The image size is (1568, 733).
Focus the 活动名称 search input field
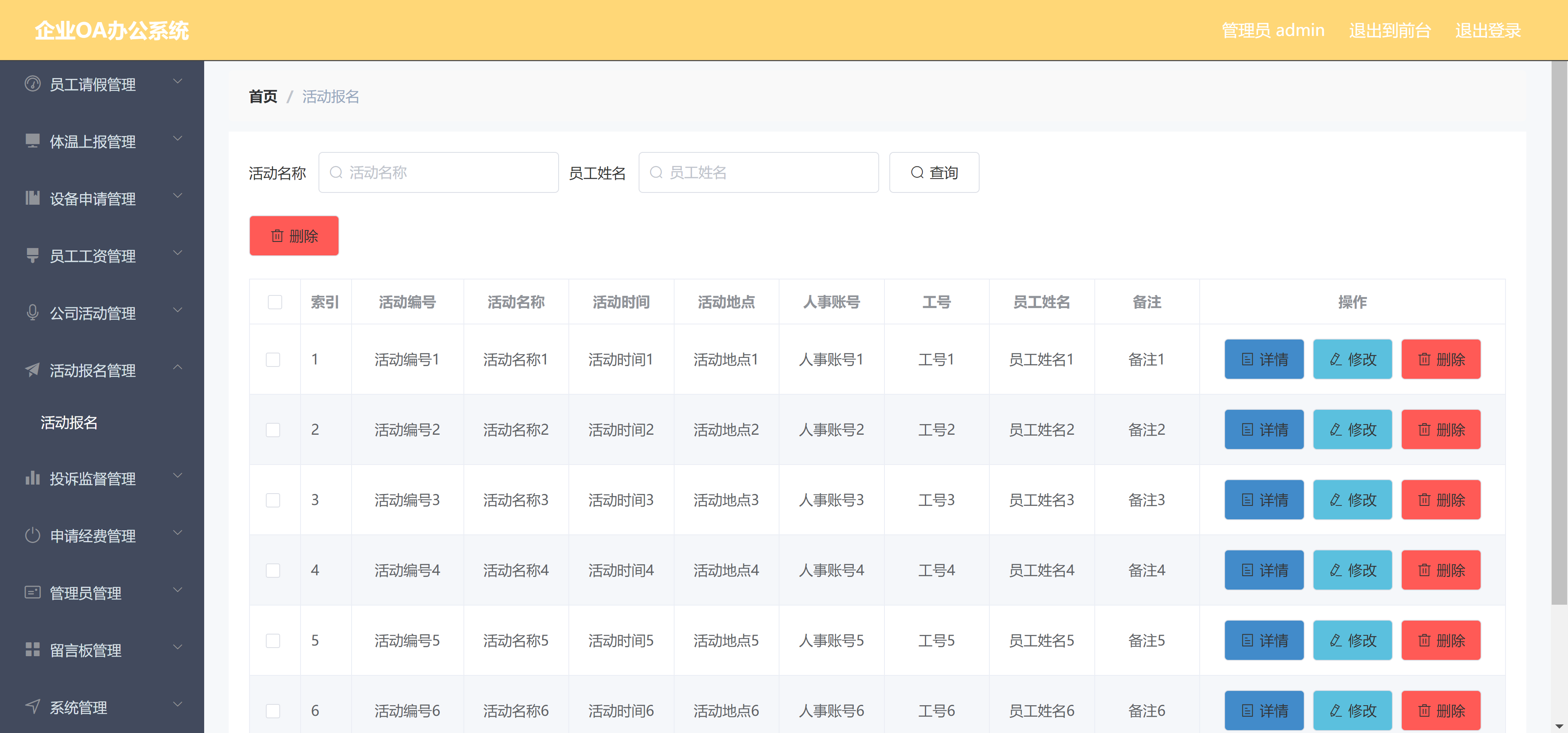[438, 173]
